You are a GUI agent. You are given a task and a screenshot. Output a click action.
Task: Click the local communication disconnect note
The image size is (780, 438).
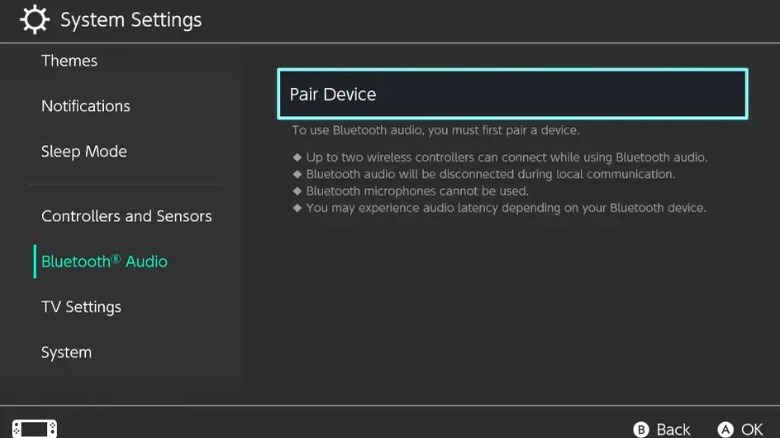(490, 174)
